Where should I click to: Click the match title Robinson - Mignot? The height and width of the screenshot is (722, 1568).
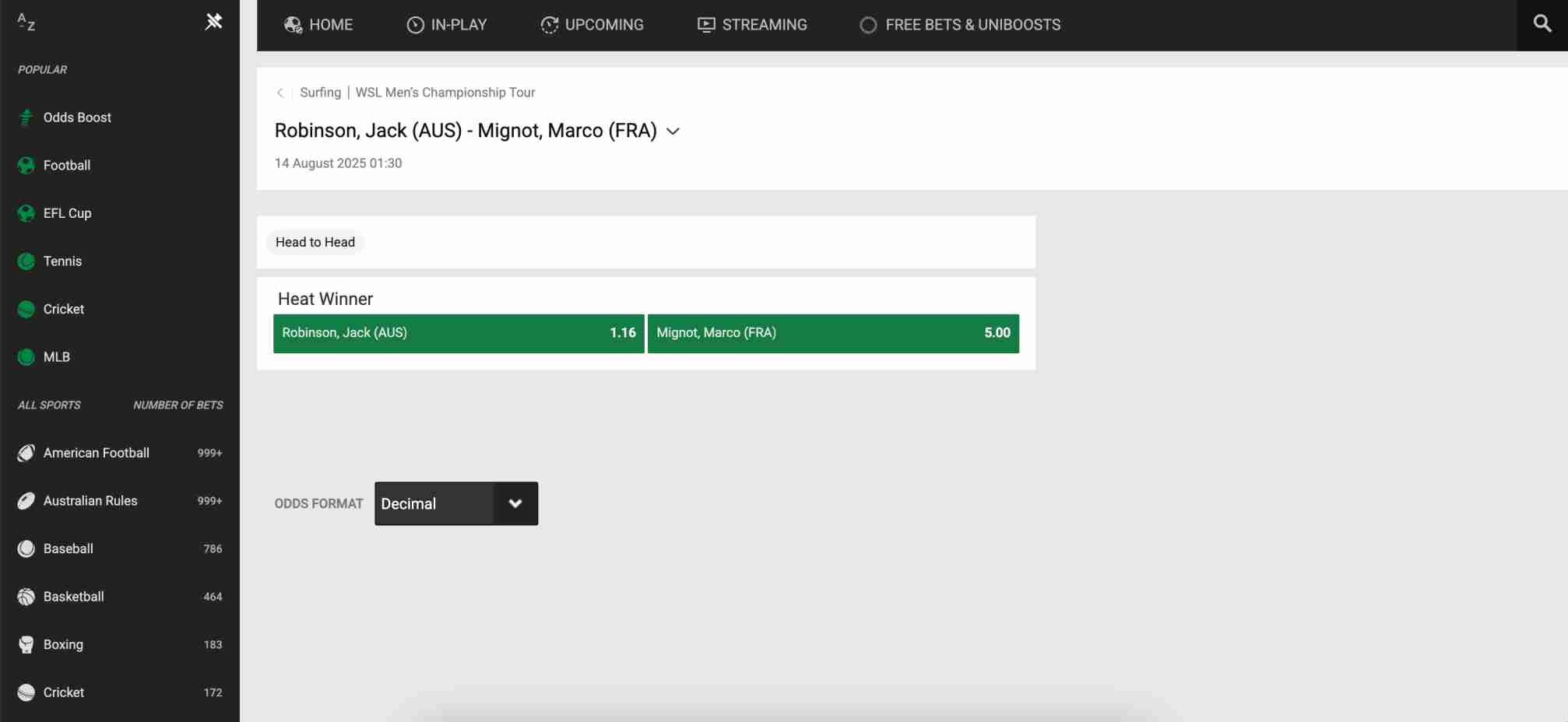click(x=466, y=131)
